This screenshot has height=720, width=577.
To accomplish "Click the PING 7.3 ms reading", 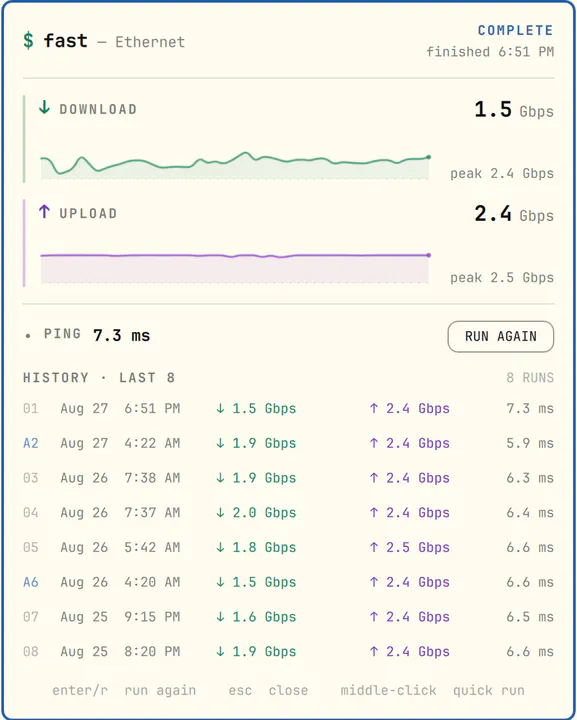I will point(97,335).
